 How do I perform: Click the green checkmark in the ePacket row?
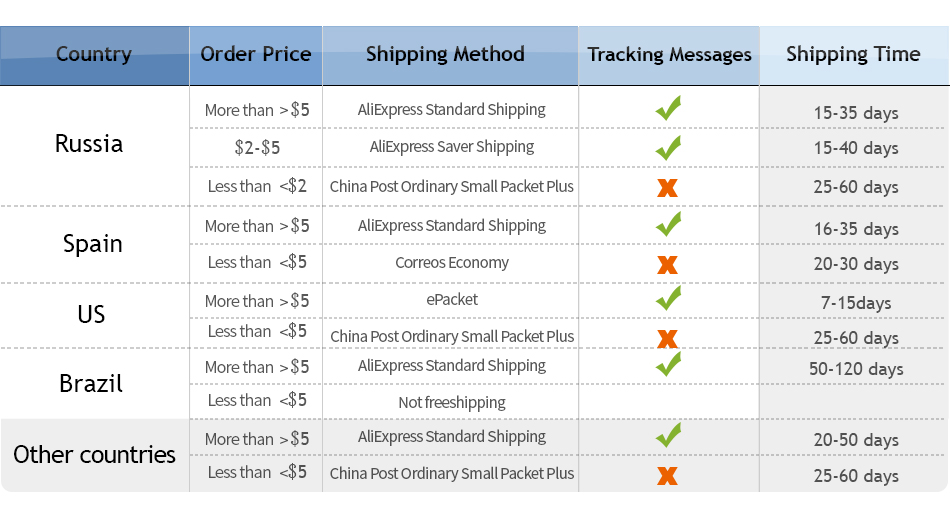[668, 298]
